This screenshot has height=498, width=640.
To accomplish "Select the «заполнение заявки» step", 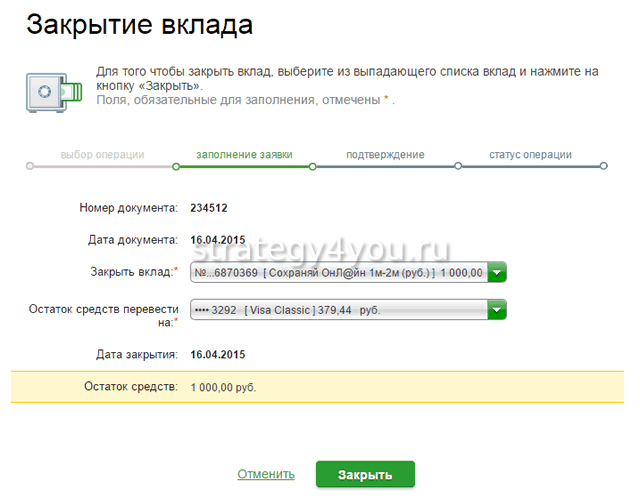I will point(241,155).
